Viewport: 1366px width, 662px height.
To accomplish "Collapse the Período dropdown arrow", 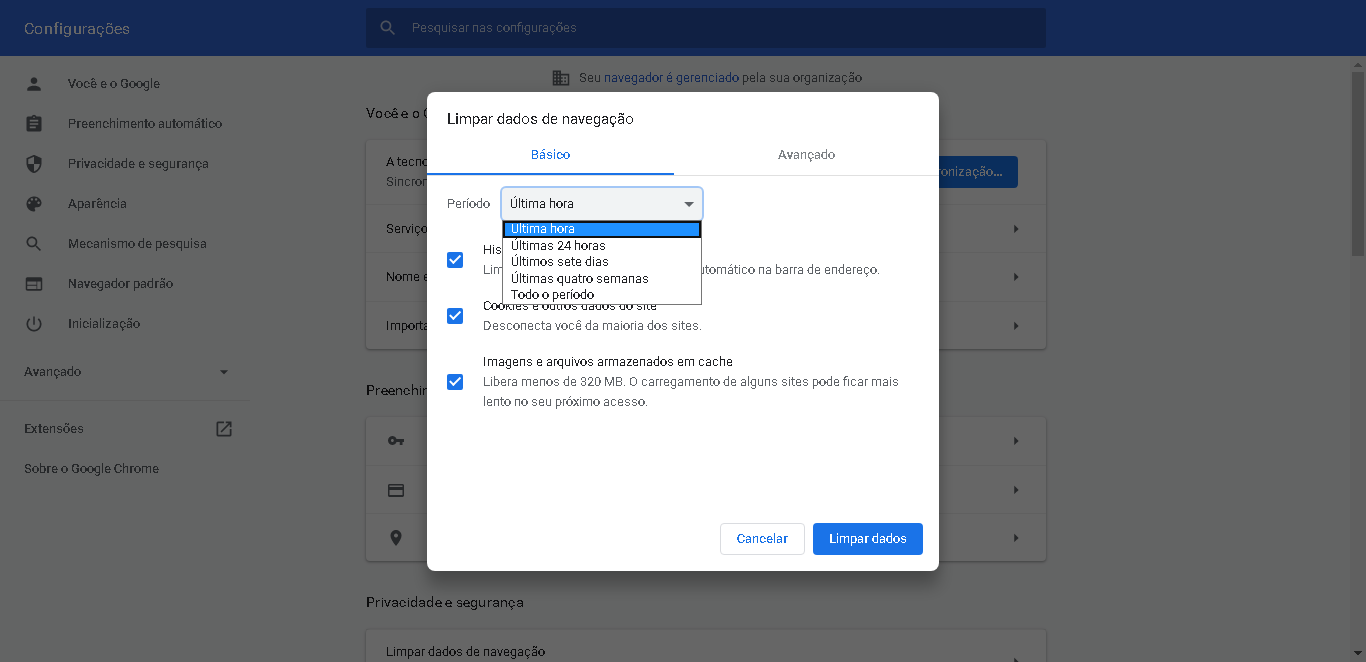I will point(688,204).
